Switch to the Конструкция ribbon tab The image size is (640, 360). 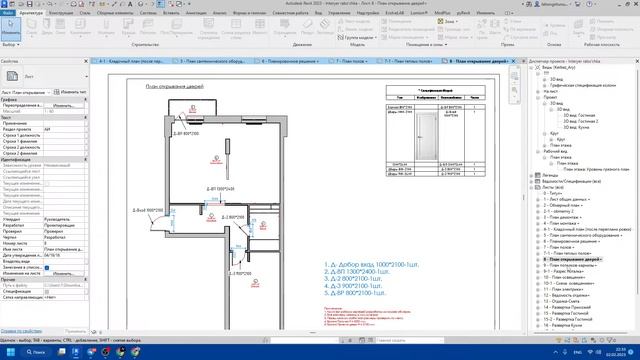click(61, 13)
